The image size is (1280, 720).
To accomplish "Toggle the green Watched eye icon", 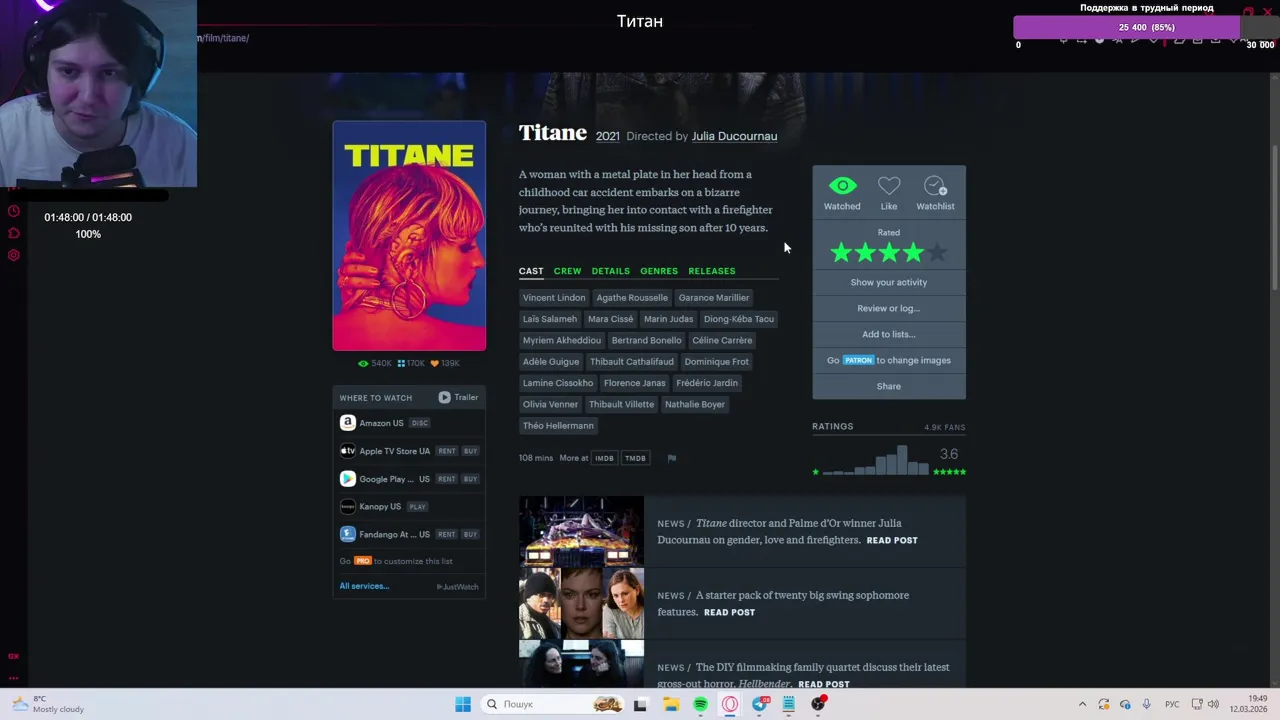I will click(x=843, y=186).
